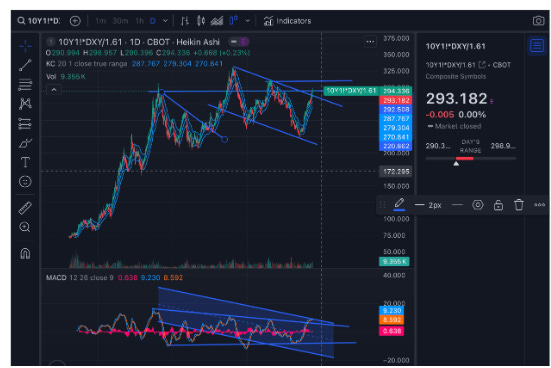Open symbol search for 10Y1!*D
551x368 pixels.
(39, 21)
